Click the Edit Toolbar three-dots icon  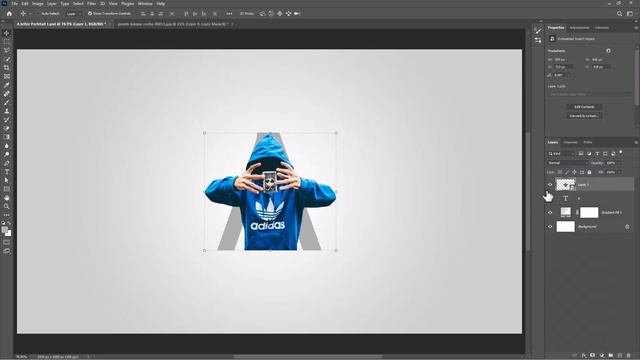tap(7, 215)
